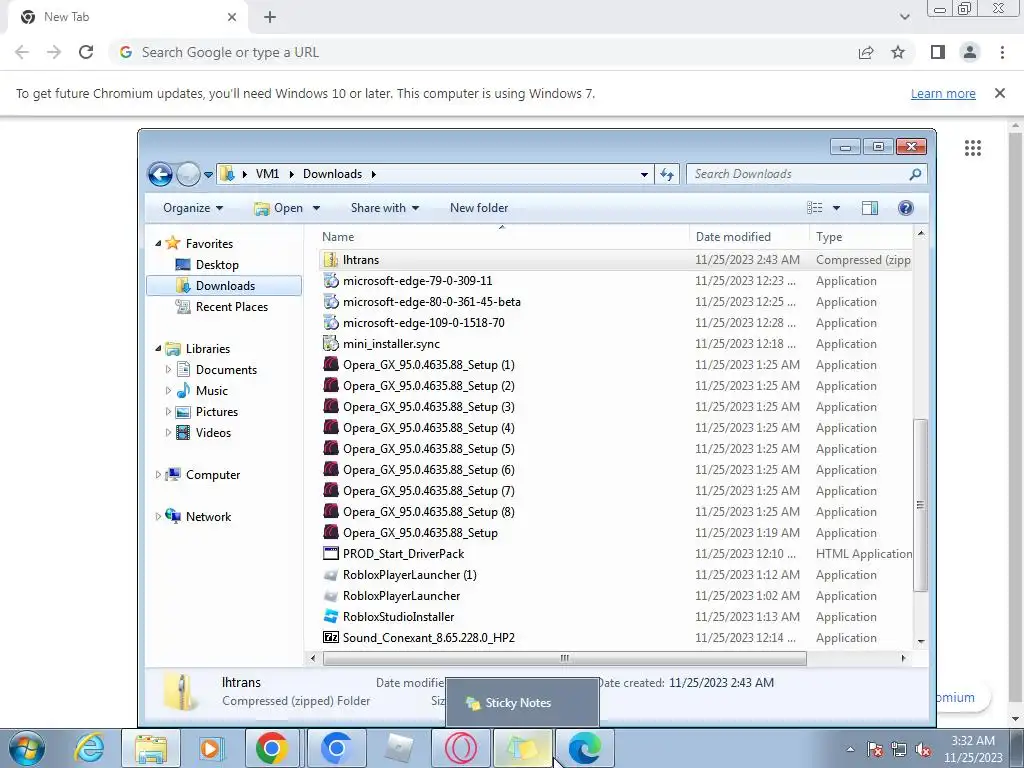This screenshot has width=1024, height=768.
Task: Open the view options dropdown arrow
Action: click(837, 208)
